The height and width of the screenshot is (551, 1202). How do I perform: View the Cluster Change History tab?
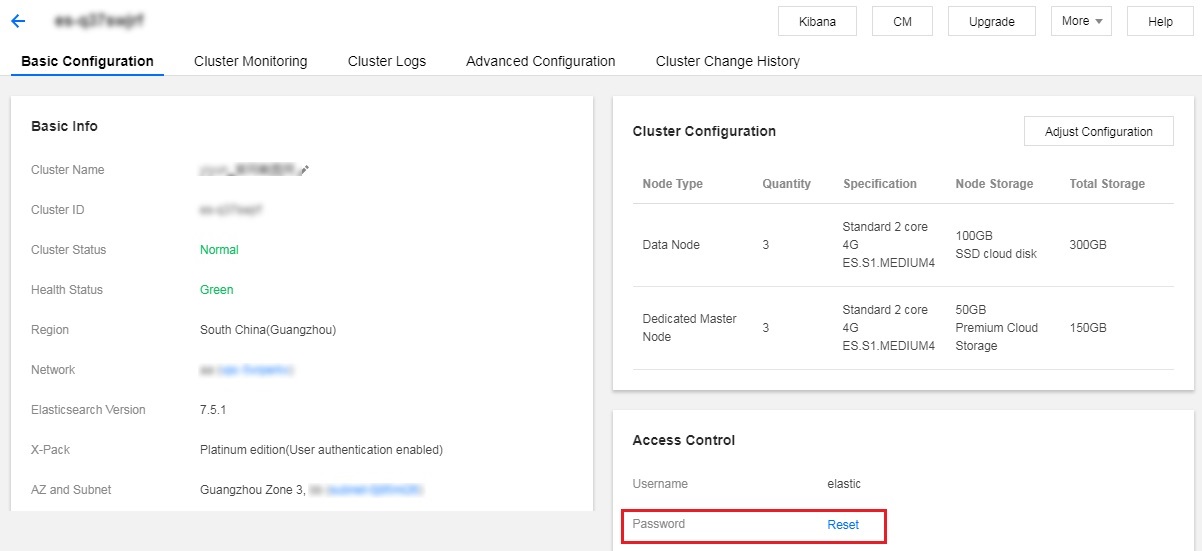(727, 61)
